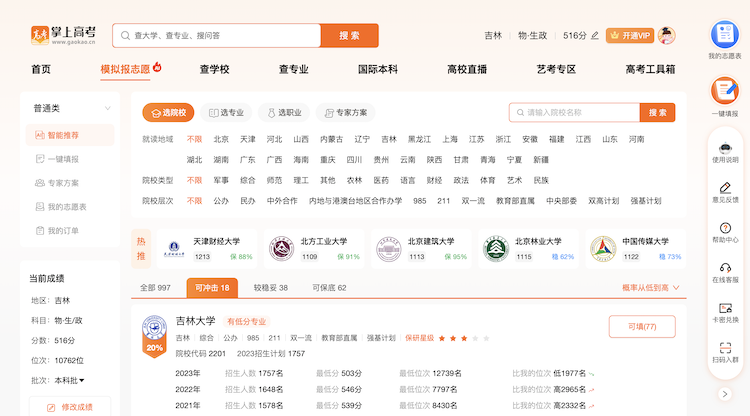This screenshot has height=416, width=750.
Task: Switch to 专家方案 mode
Action: tap(345, 113)
